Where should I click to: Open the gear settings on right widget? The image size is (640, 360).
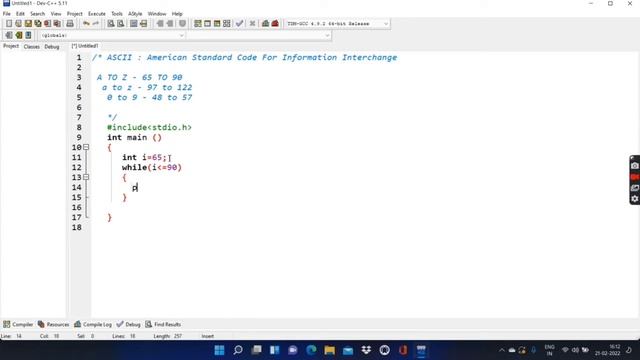[635, 199]
